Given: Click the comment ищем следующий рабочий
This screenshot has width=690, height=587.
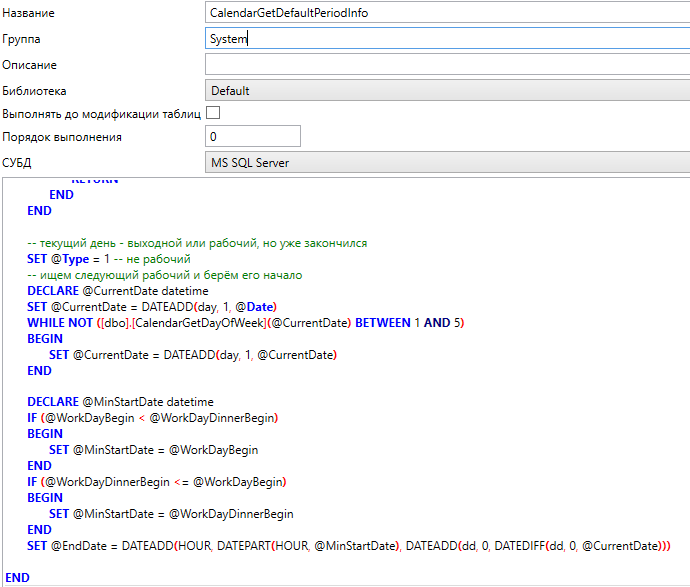Looking at the screenshot, I should (x=164, y=275).
